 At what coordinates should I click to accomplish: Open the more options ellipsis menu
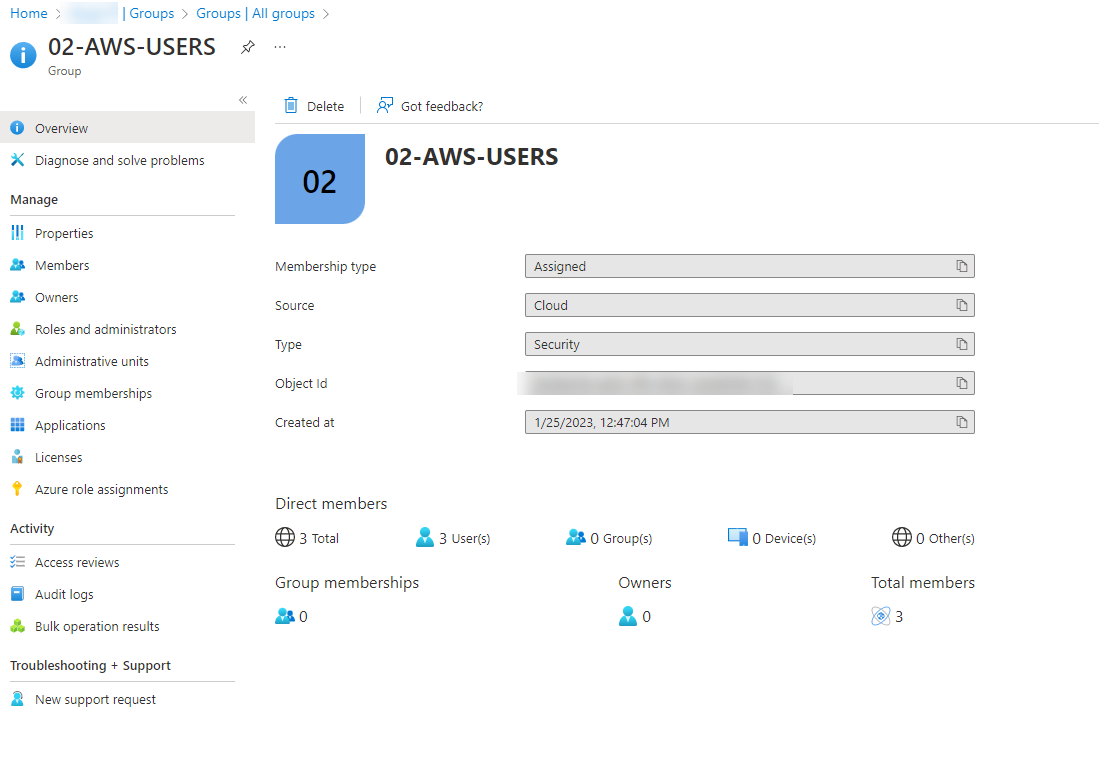(x=280, y=47)
